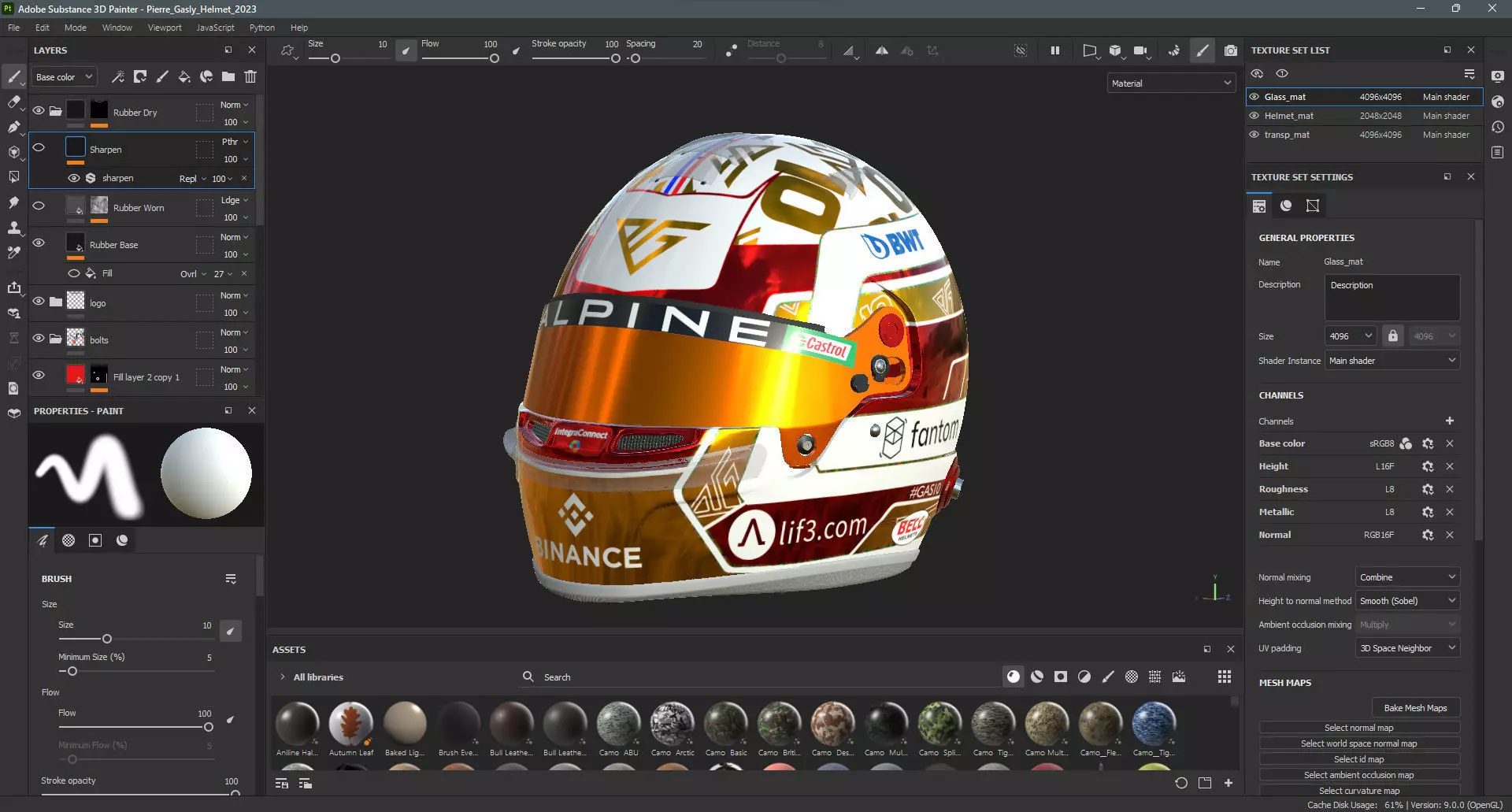Select the Paint brush tool in left toolbar
This screenshot has height=812, width=1512.
[x=13, y=76]
